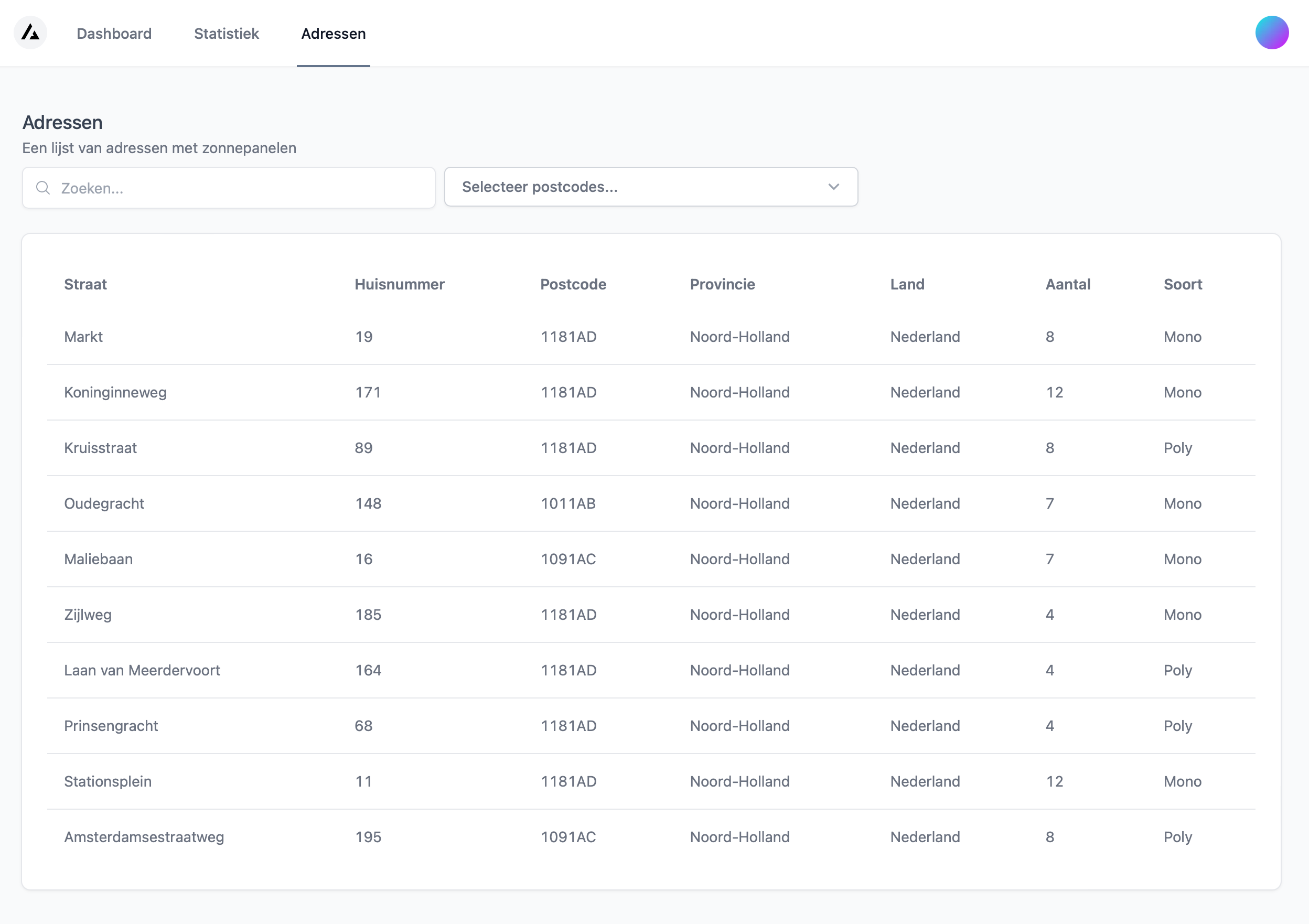Click the Provincie column header
This screenshot has height=924, width=1309.
[722, 284]
